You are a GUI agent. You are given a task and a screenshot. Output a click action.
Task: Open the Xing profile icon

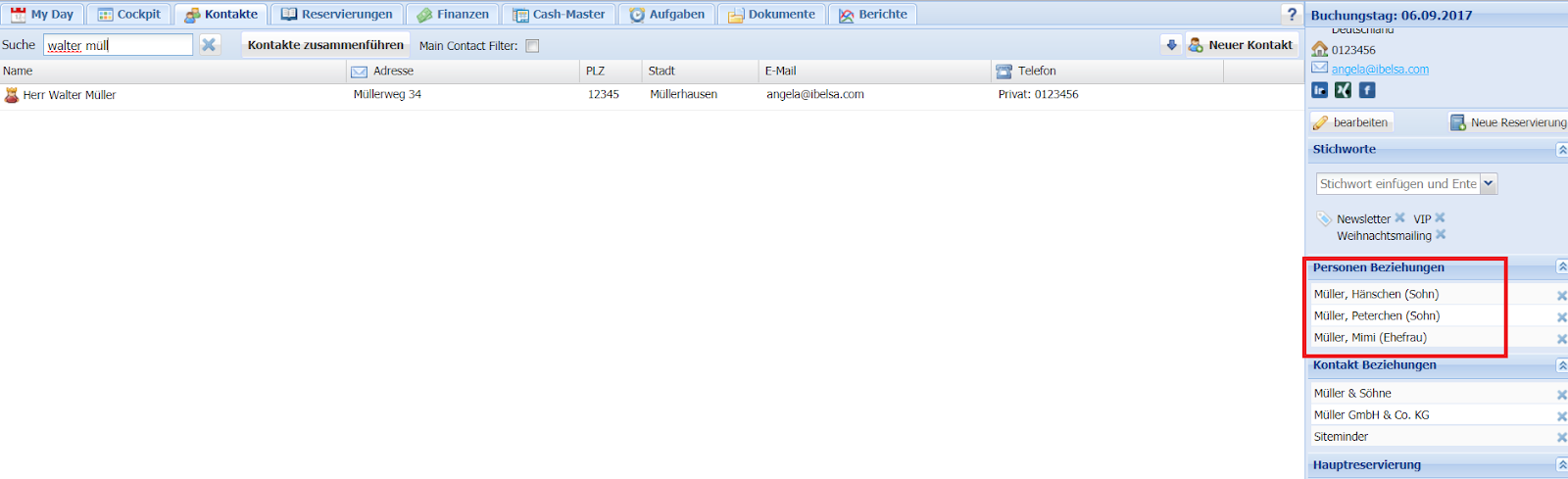[x=1343, y=90]
